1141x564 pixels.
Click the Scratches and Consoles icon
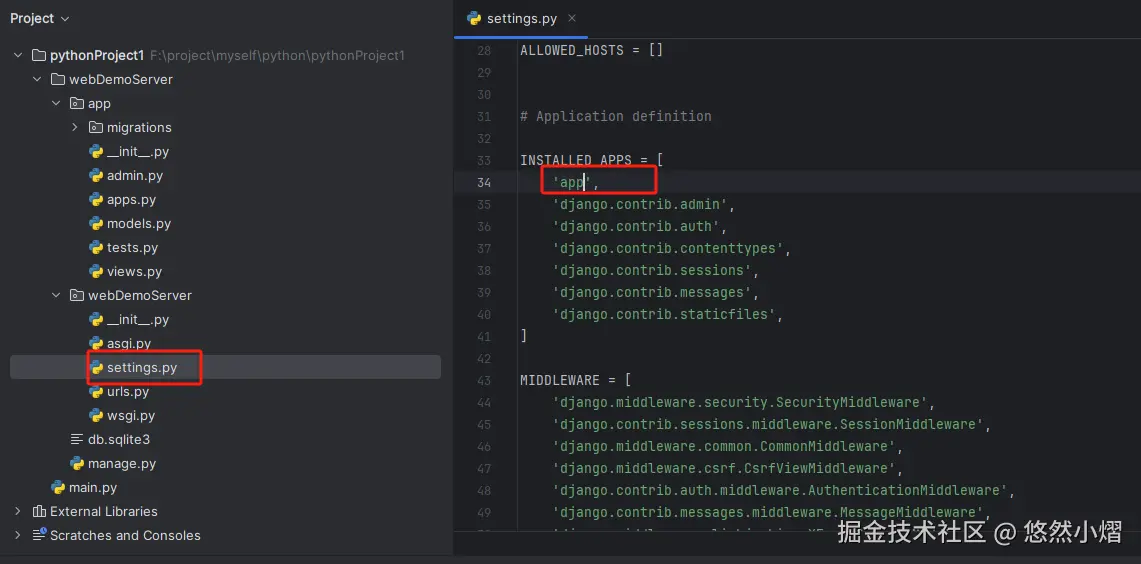coord(40,536)
